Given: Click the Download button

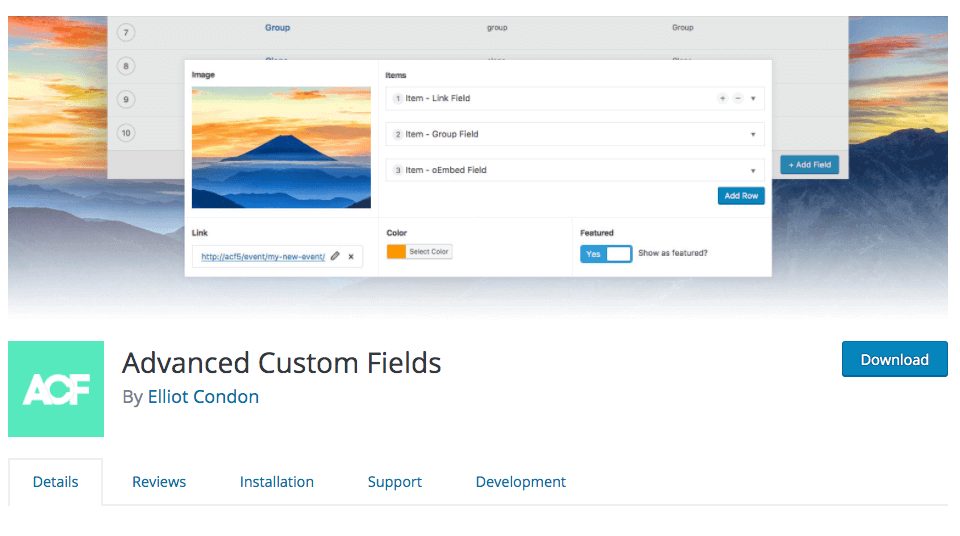Looking at the screenshot, I should point(894,359).
